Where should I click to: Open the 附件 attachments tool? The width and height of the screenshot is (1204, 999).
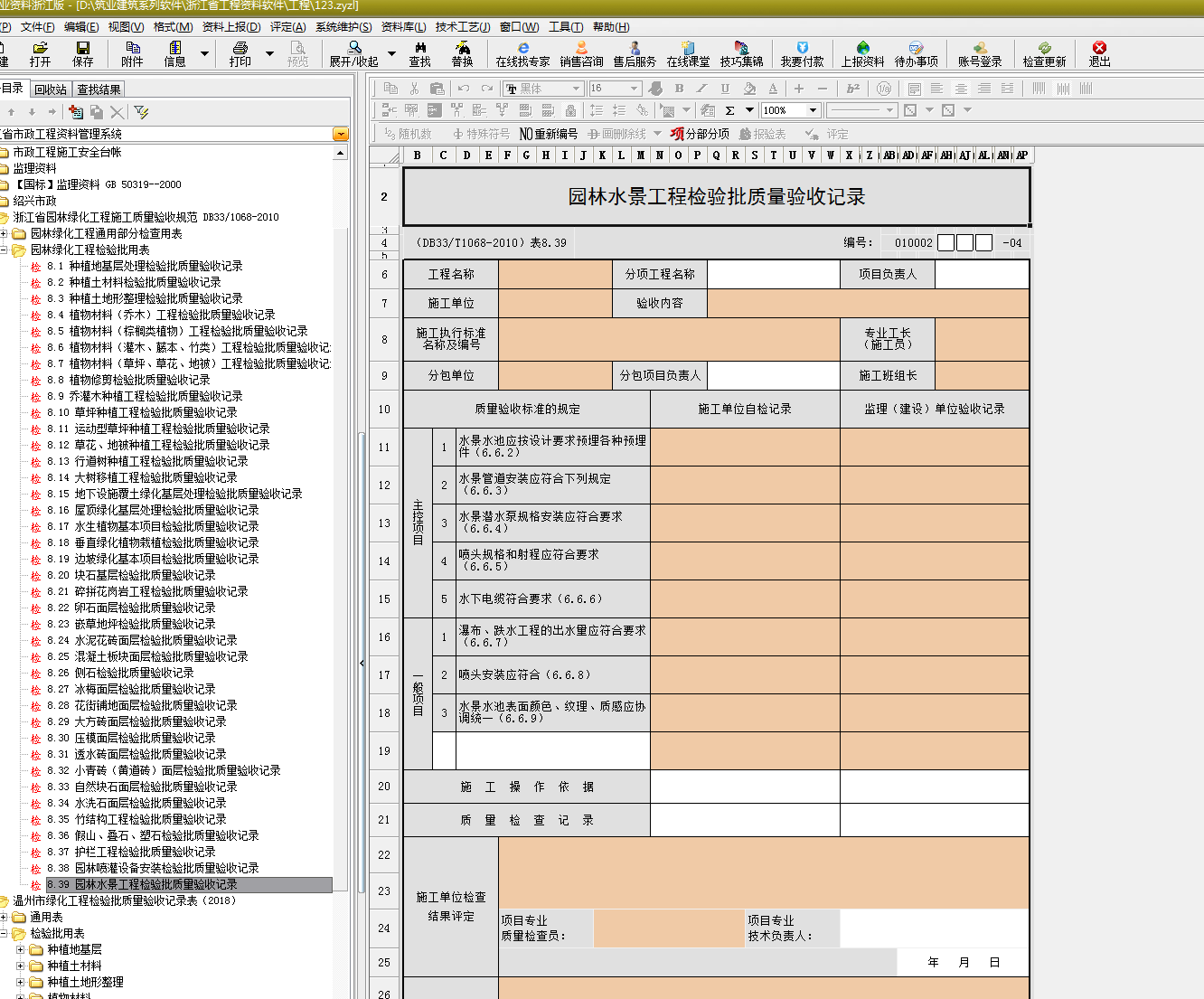click(132, 54)
